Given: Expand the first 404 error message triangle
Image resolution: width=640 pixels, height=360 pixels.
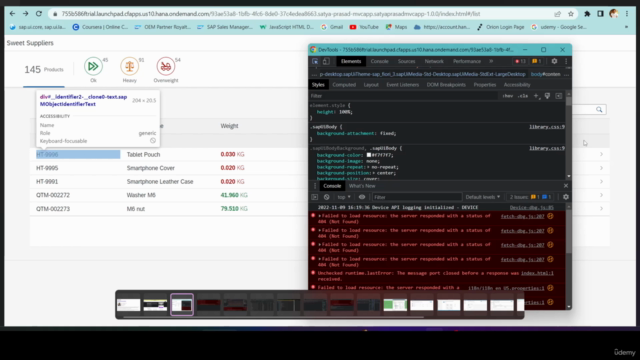Looking at the screenshot, I should pos(320,216).
